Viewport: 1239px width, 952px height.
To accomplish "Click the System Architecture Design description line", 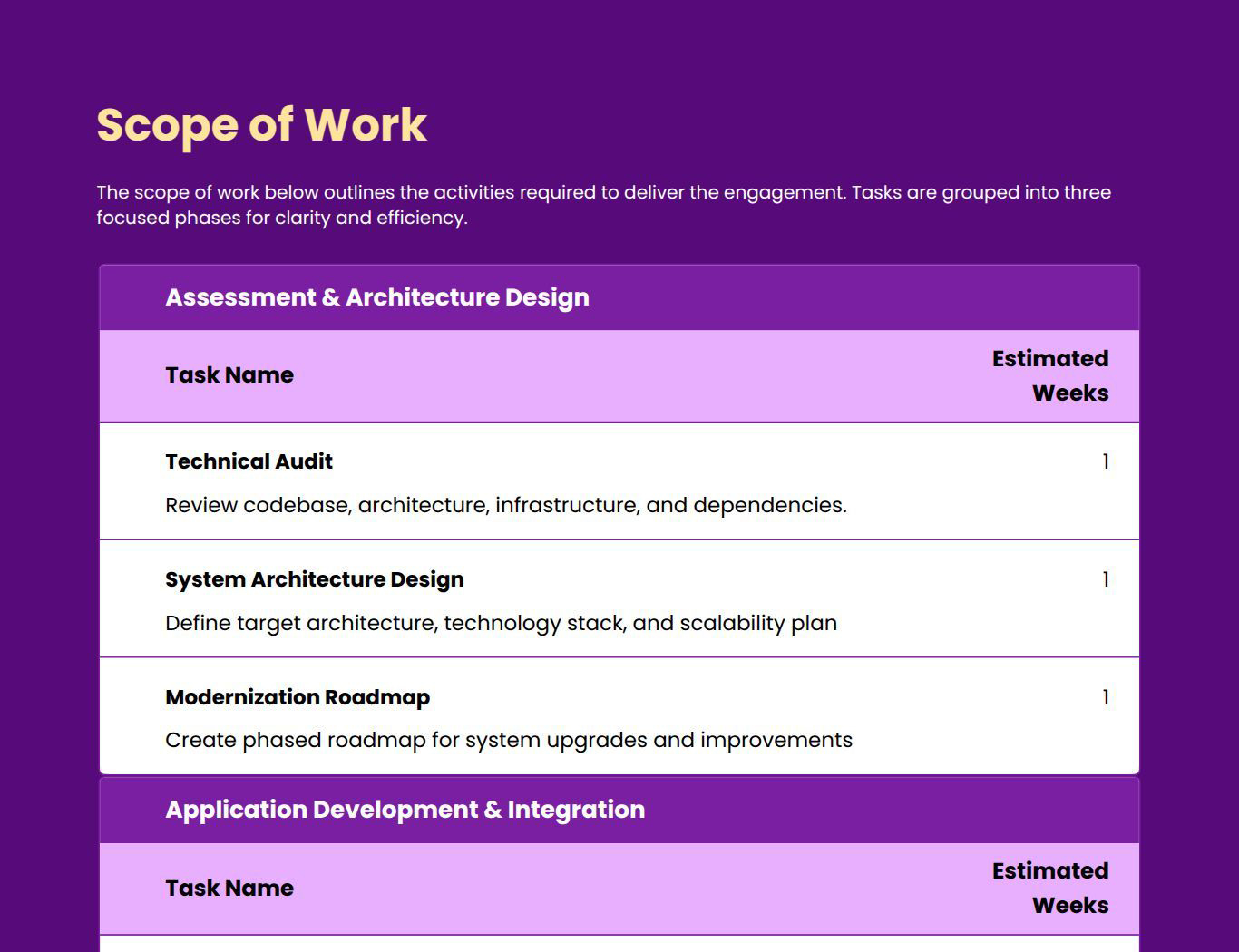I will pyautogui.click(x=501, y=623).
